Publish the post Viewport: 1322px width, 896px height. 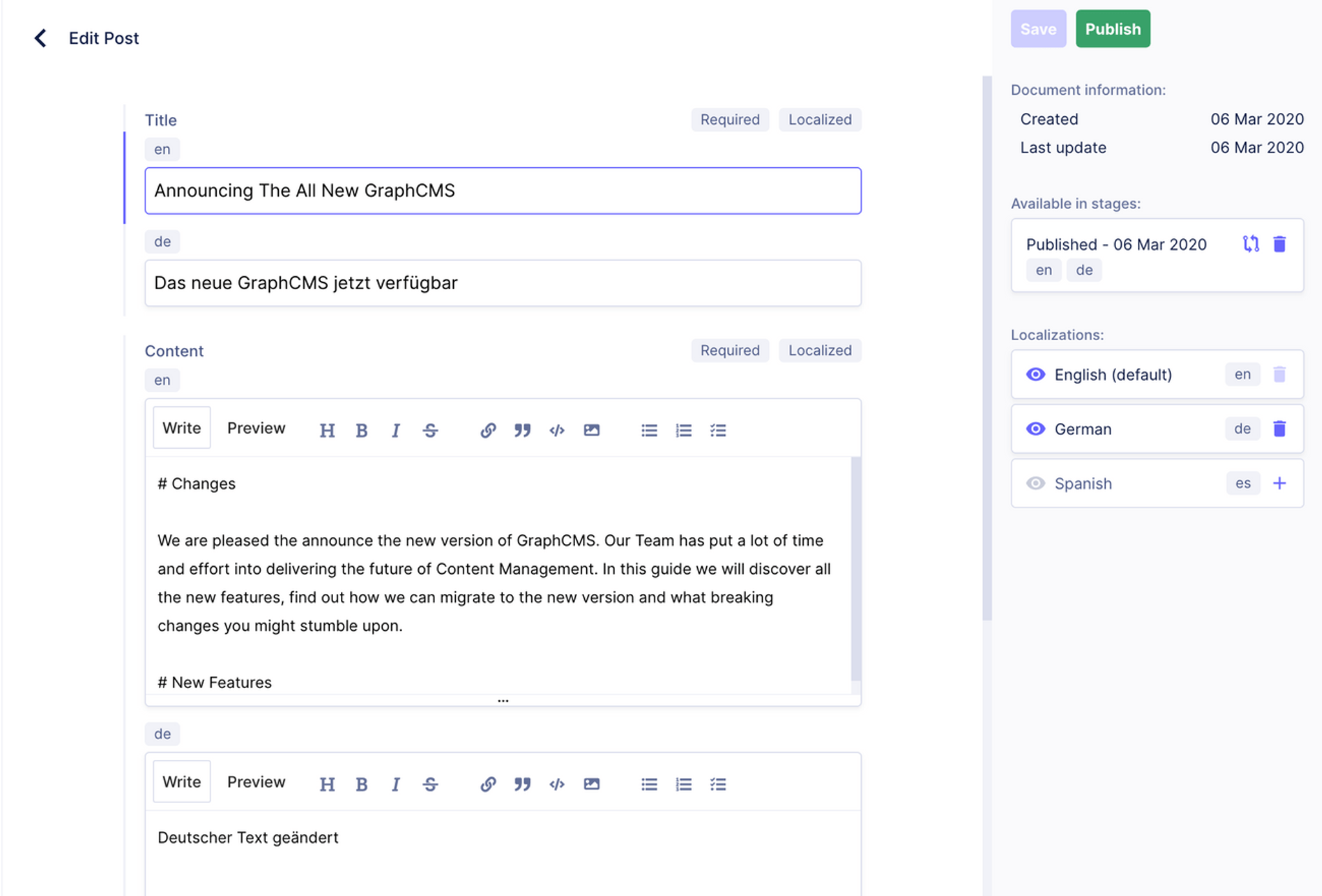coord(1112,28)
